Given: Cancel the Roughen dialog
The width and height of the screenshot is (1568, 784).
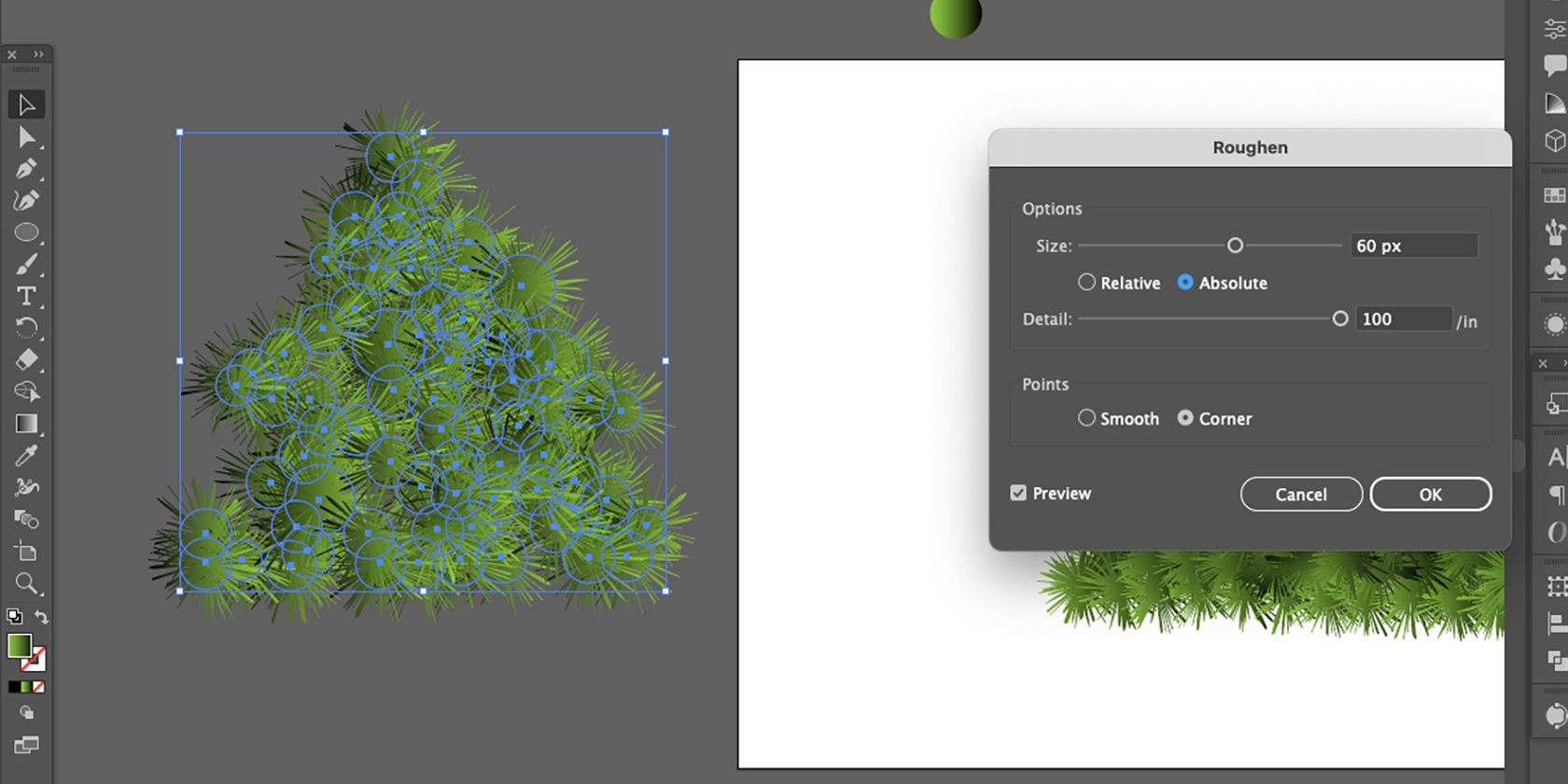Looking at the screenshot, I should [x=1301, y=494].
